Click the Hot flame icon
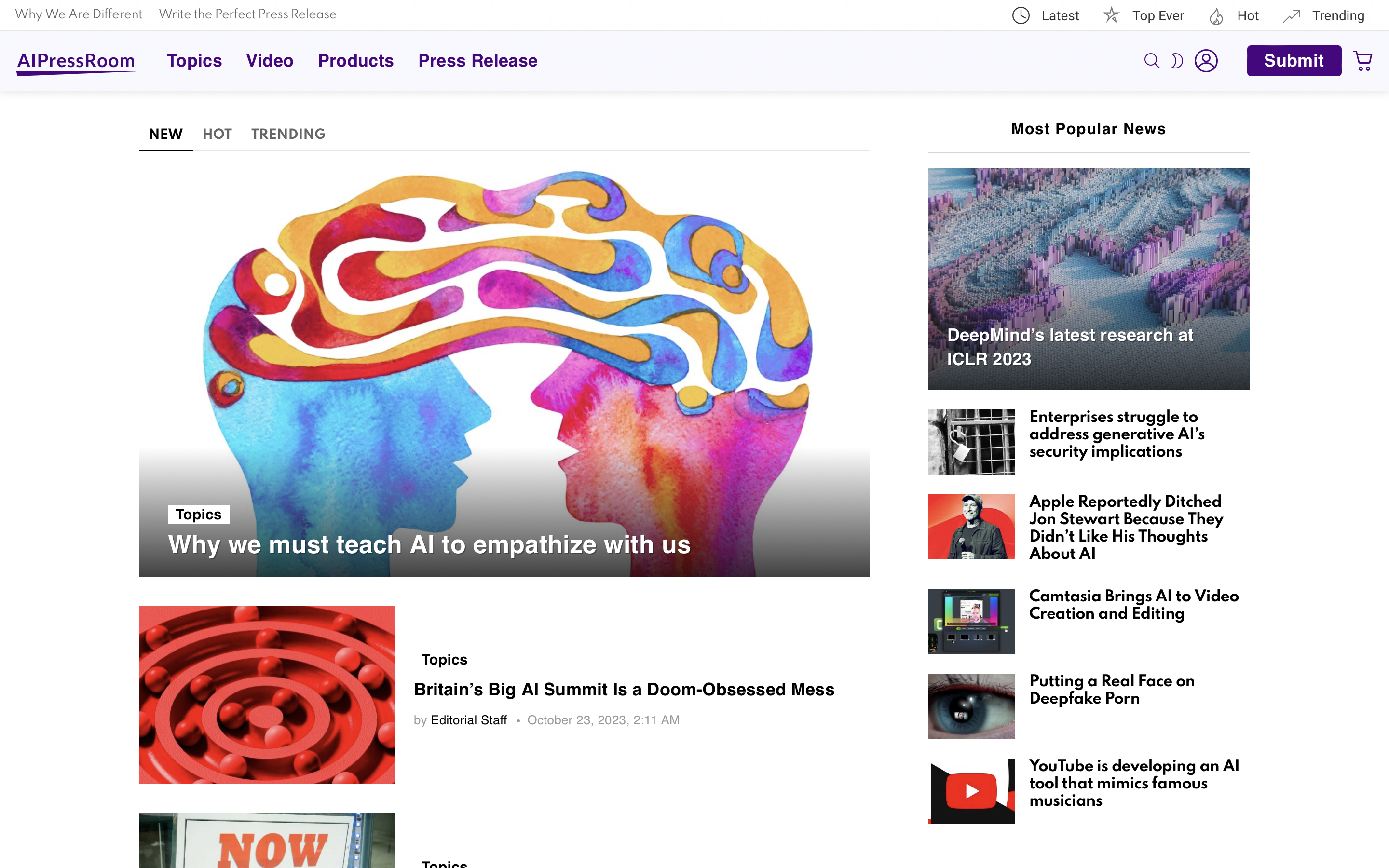The height and width of the screenshot is (868, 1389). coord(1216,16)
